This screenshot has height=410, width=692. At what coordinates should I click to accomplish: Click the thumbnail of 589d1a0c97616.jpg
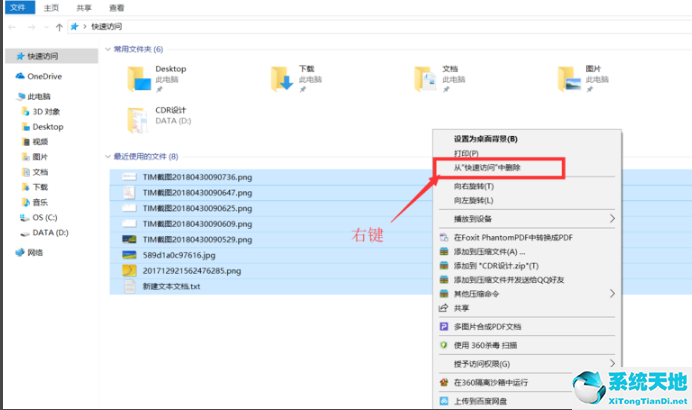129,255
